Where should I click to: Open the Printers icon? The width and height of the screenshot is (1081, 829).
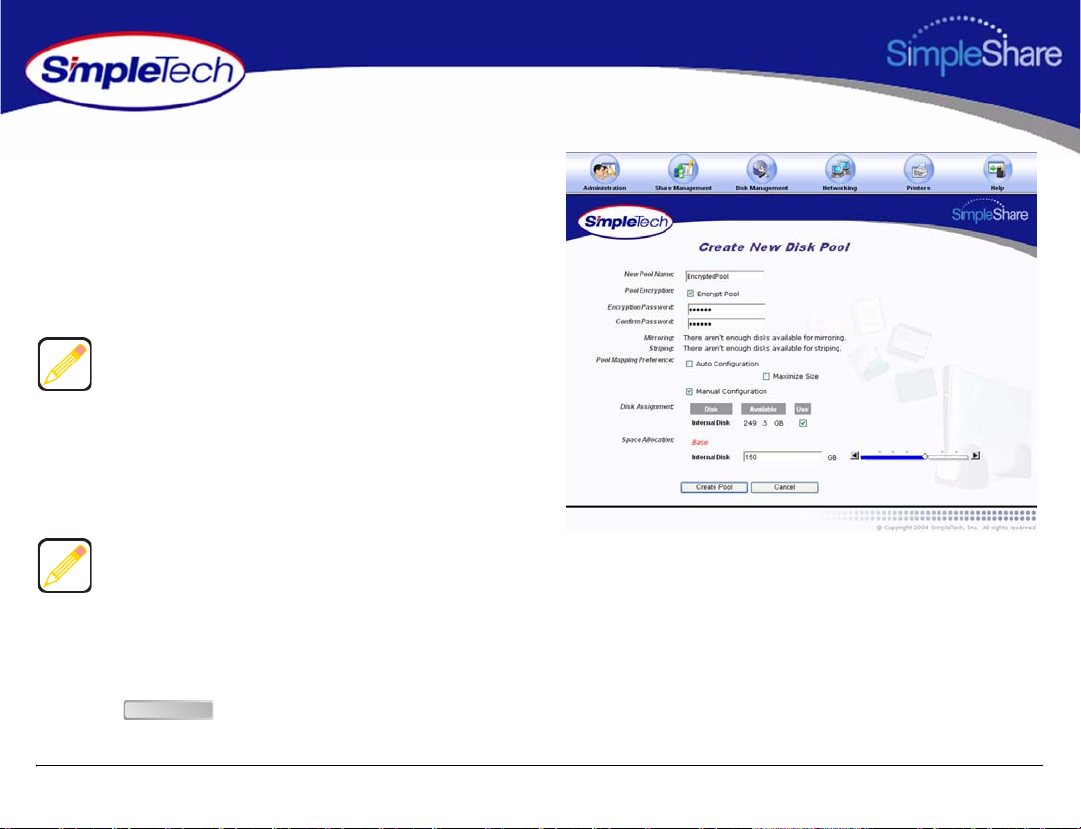click(x=918, y=170)
